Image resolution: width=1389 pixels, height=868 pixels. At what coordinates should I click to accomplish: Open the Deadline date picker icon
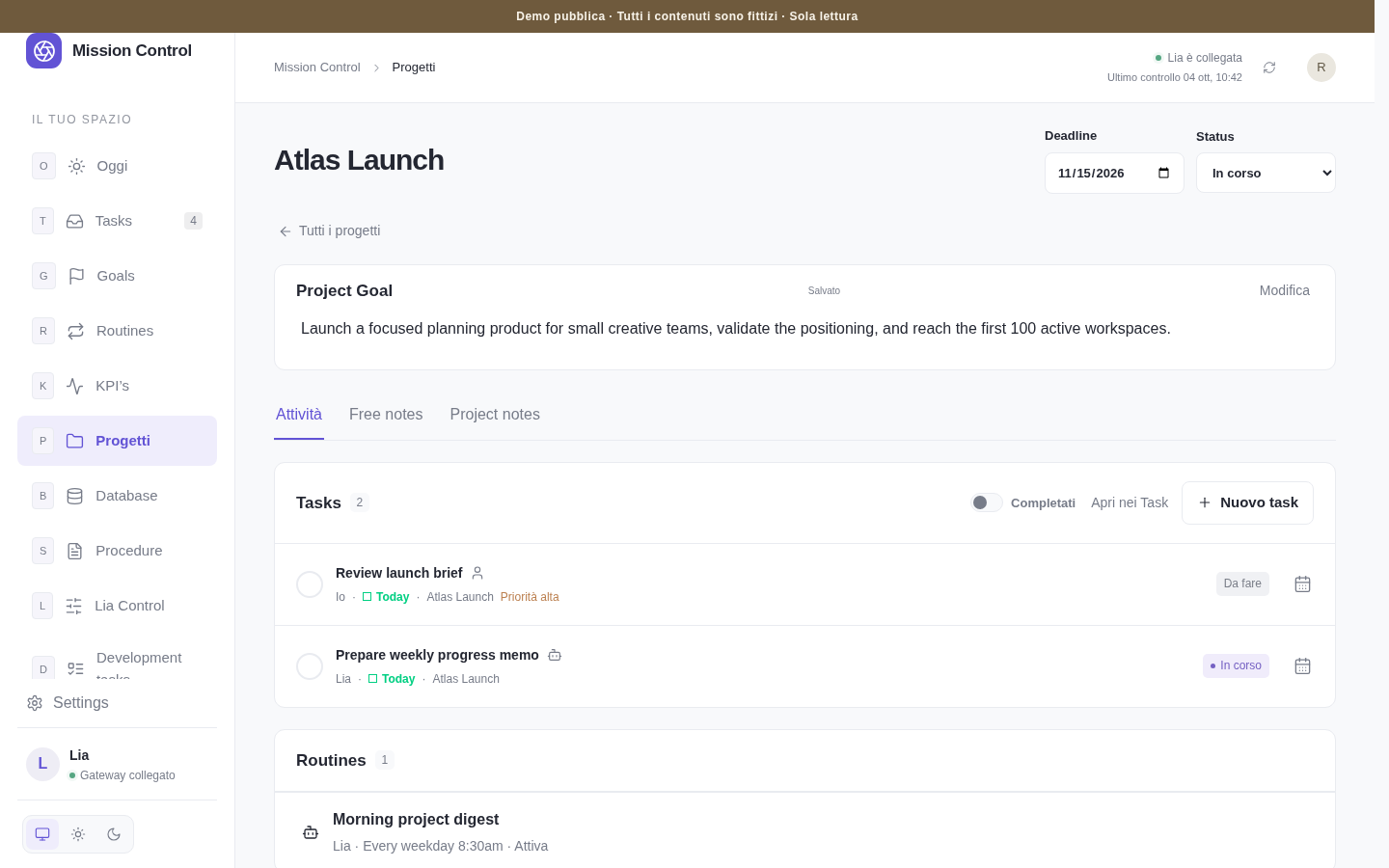pos(1163,174)
